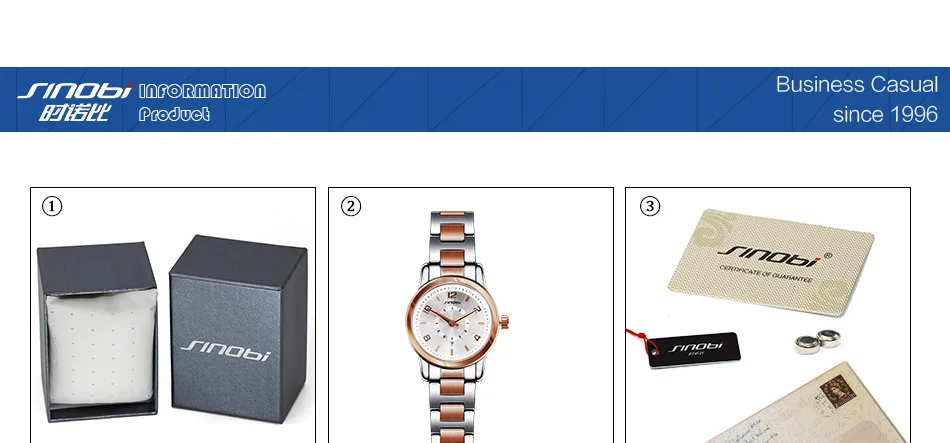Screen dimensions: 950x443
Task: Open the Certificate of Guarantee card
Action: [772, 261]
